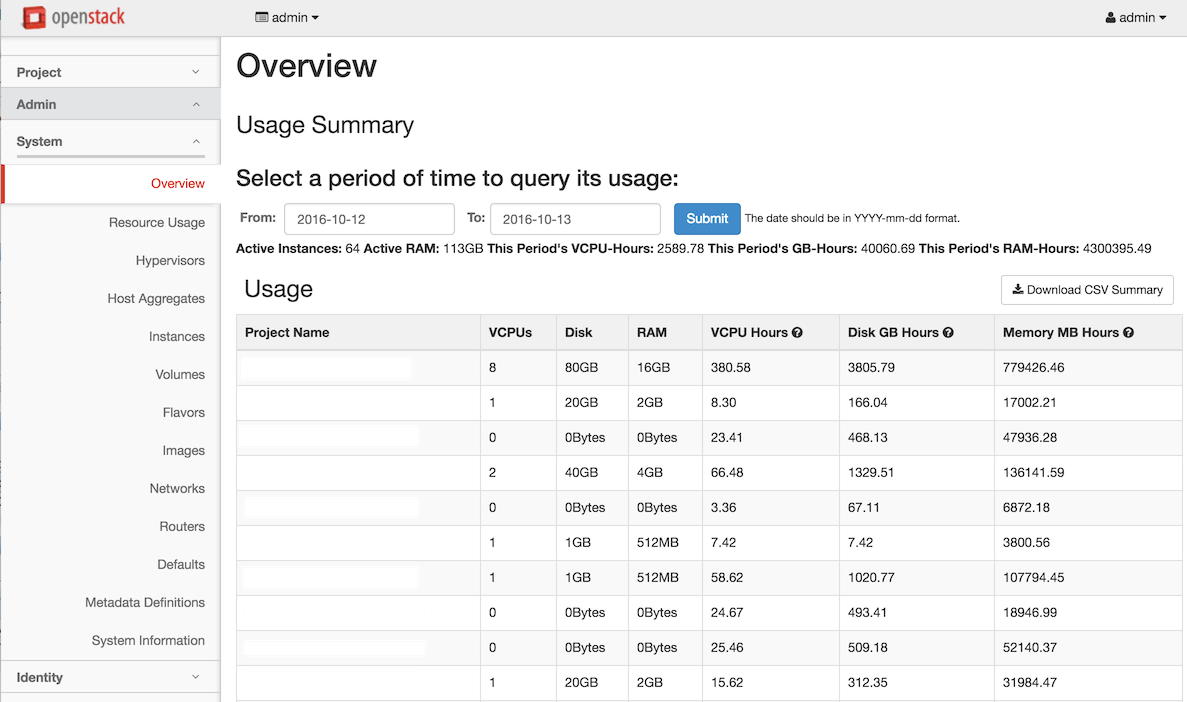Image resolution: width=1187 pixels, height=702 pixels.
Task: Go to the Instances page
Action: (176, 337)
